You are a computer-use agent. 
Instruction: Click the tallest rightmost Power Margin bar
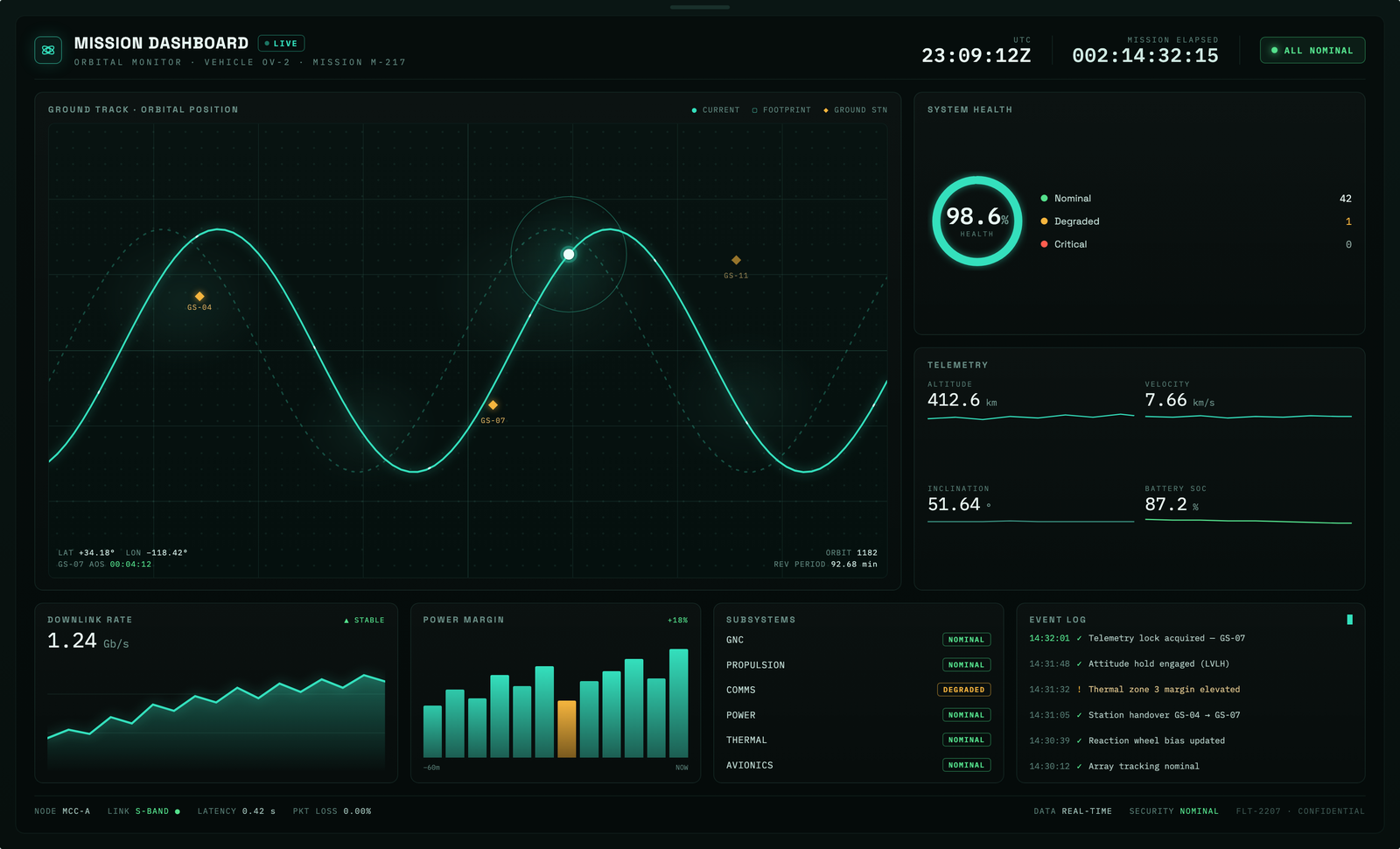679,703
